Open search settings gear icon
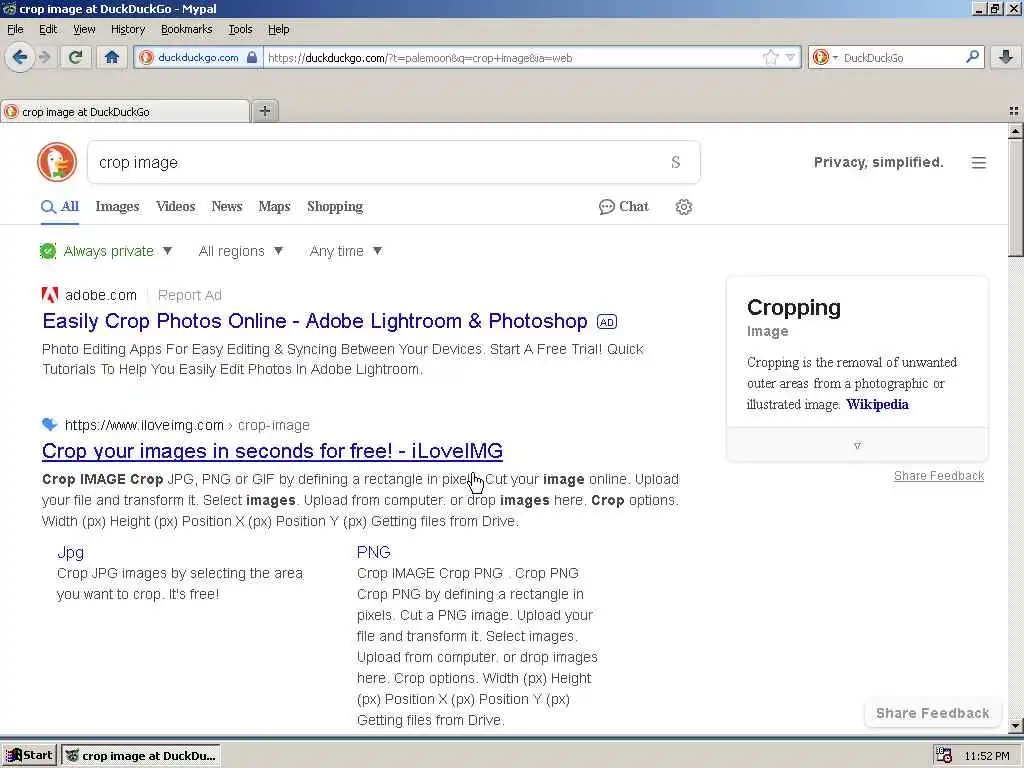The width and height of the screenshot is (1024, 768). click(684, 207)
